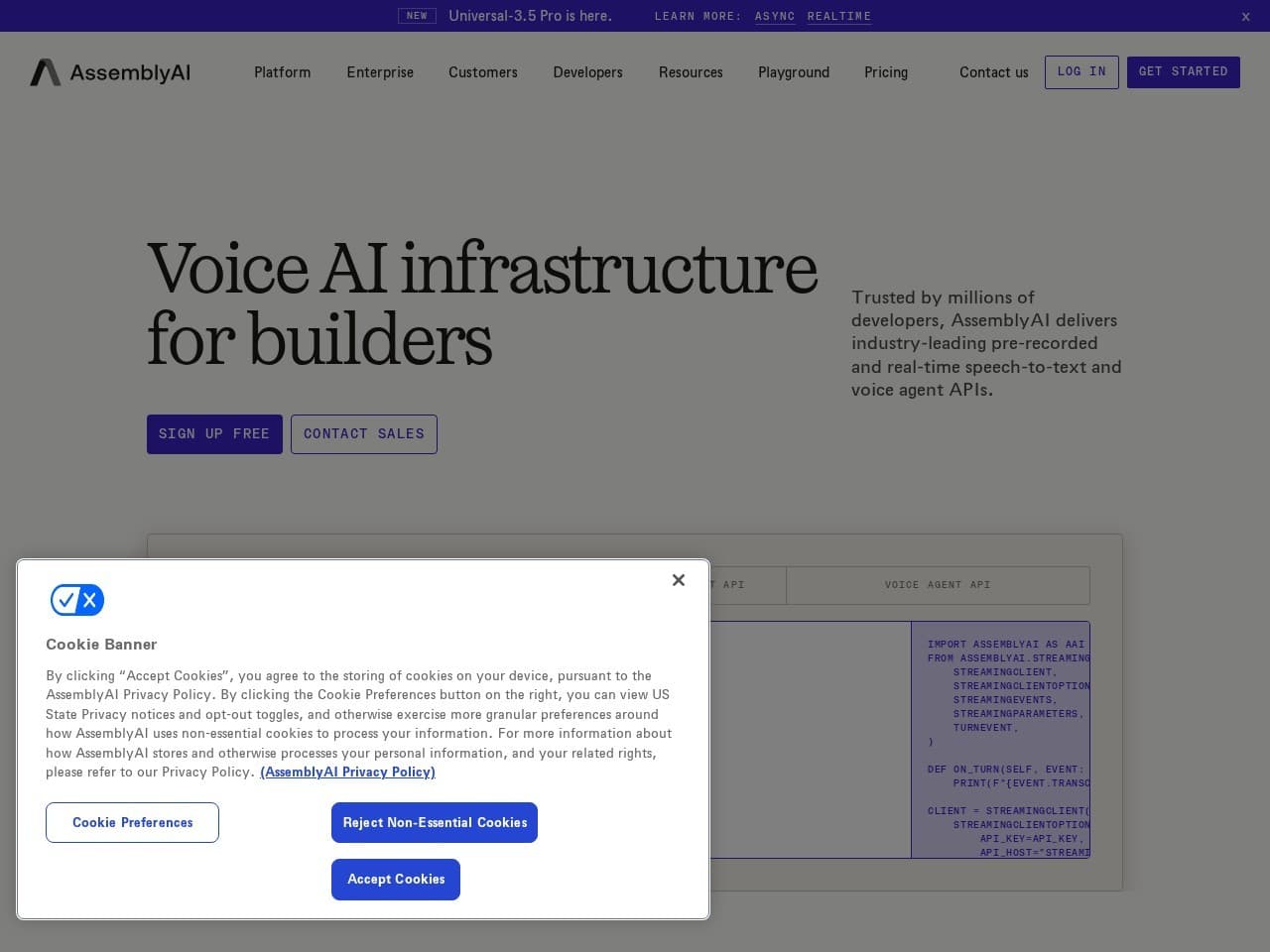
Task: Click the 'Universal-3.5 Pro is here.' text
Action: click(530, 16)
